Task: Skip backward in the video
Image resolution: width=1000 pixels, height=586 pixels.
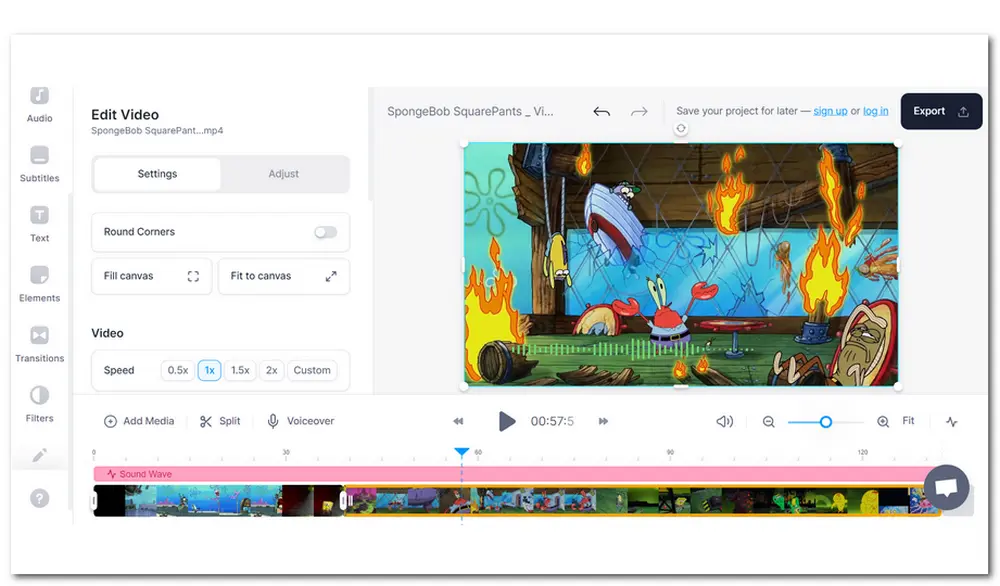Action: click(458, 421)
